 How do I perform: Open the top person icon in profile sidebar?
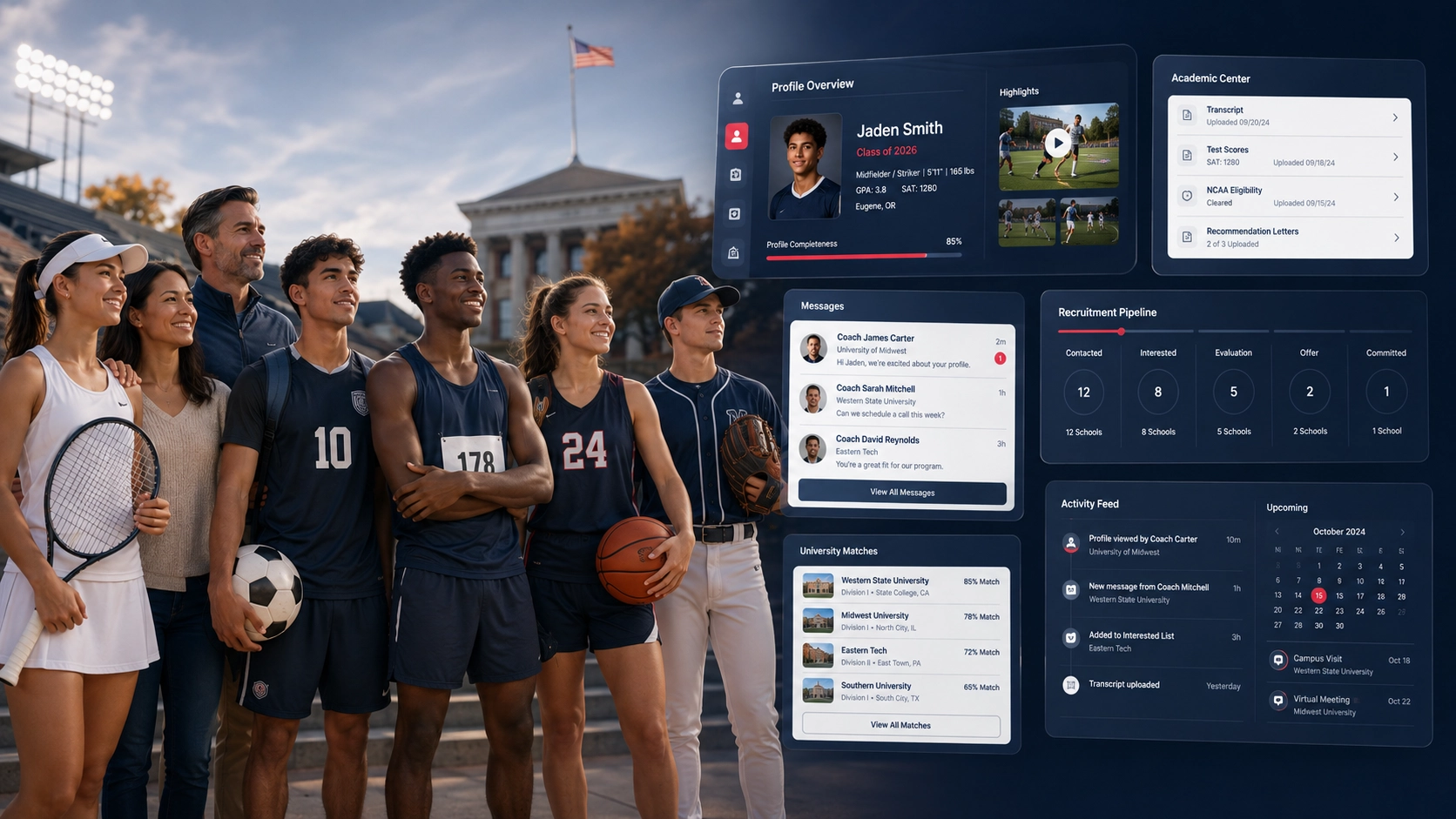[x=738, y=98]
